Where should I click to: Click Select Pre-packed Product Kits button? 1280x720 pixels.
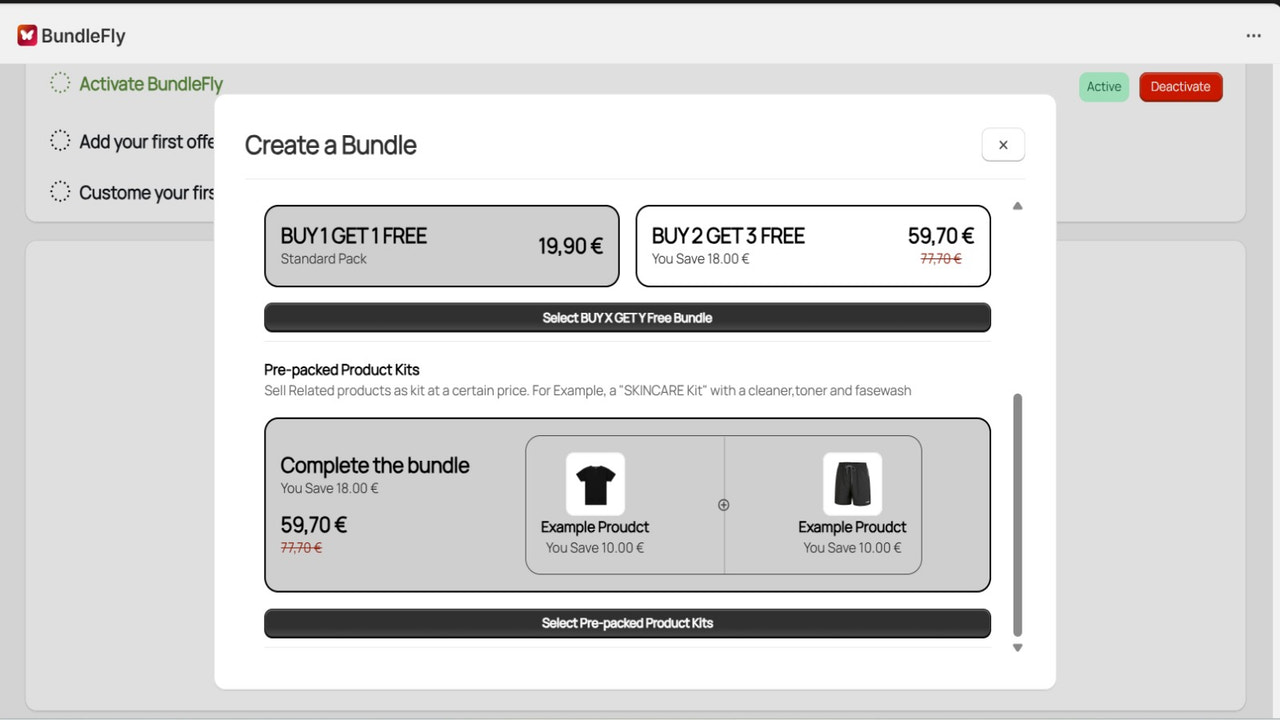[x=627, y=623]
